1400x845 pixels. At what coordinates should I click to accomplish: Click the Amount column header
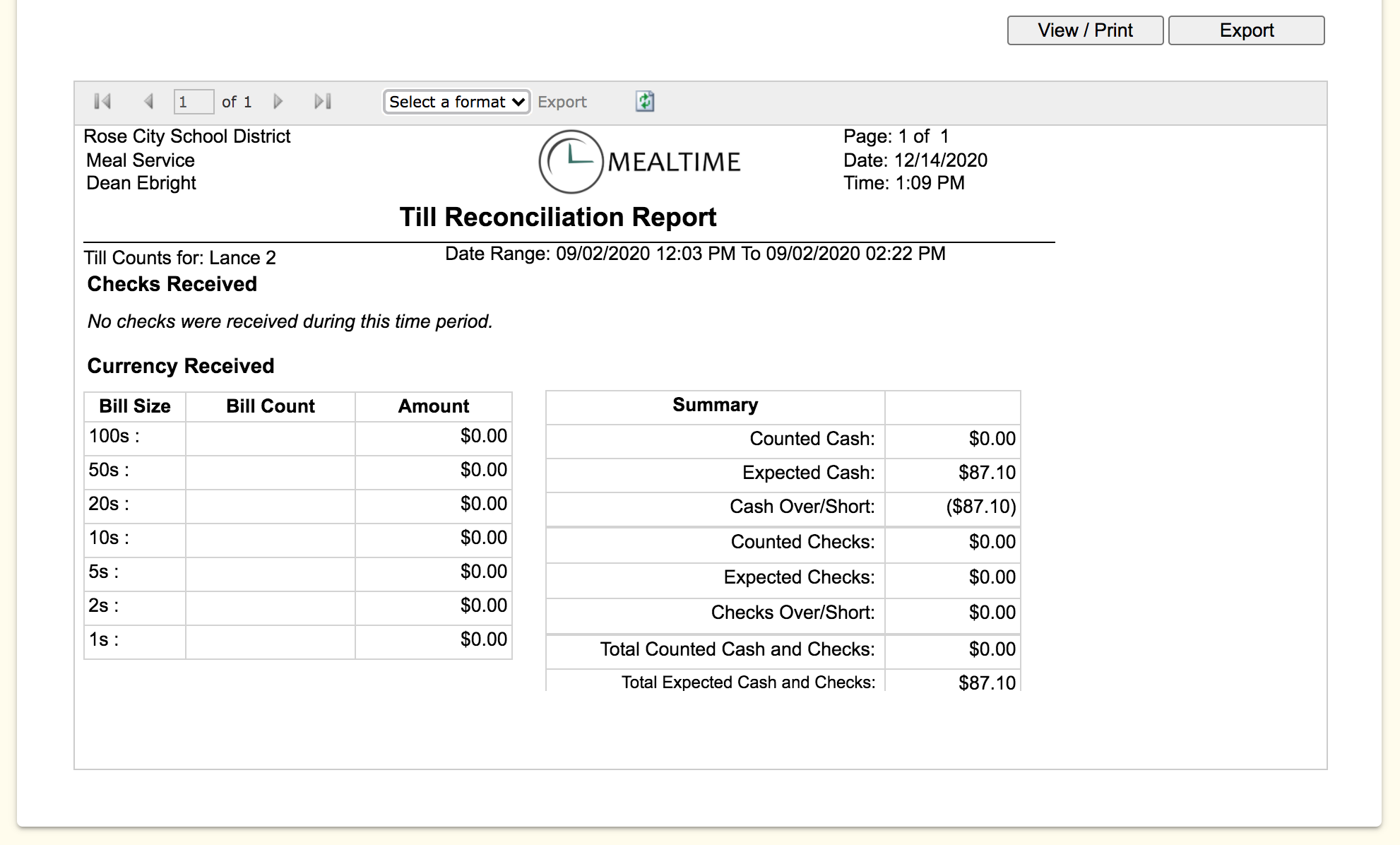433,406
